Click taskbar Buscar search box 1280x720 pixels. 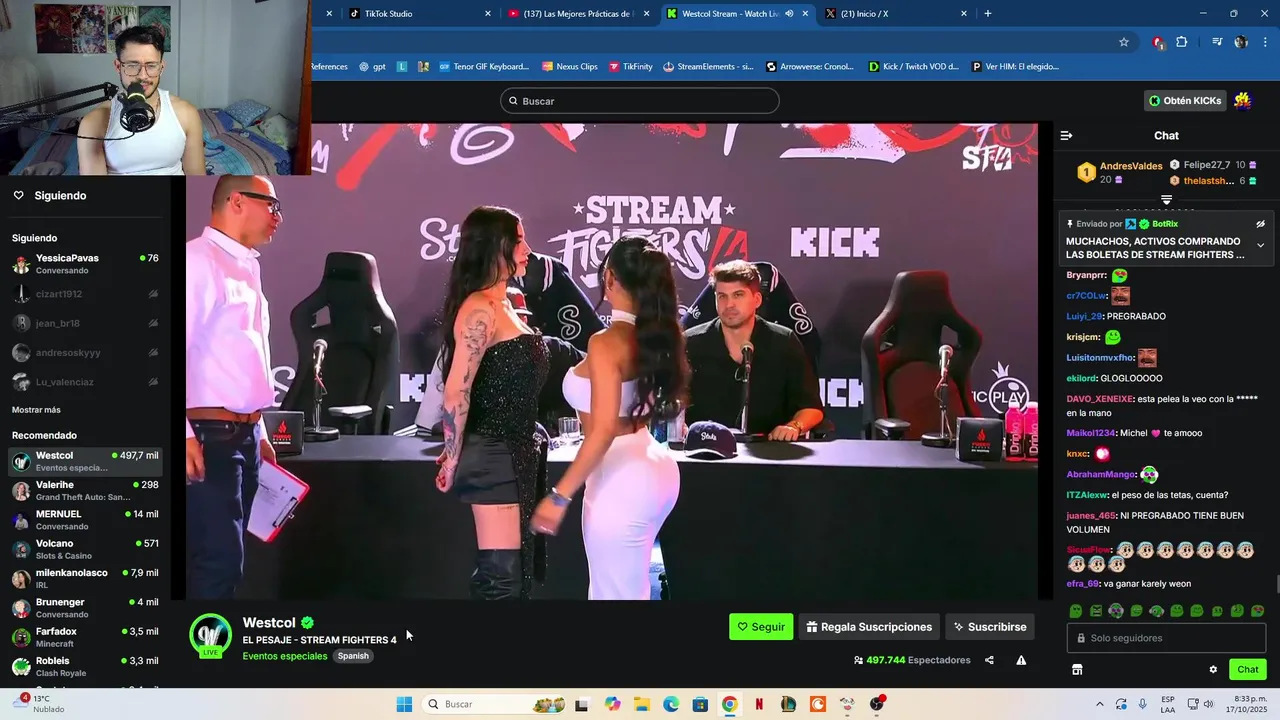495,704
